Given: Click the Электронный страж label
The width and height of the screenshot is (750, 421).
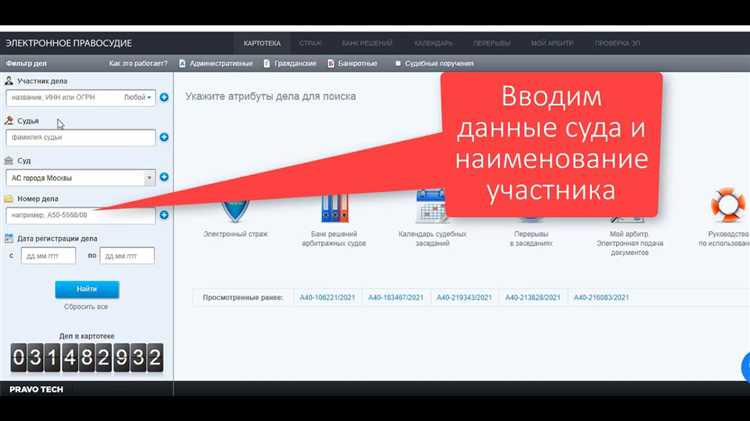Looking at the screenshot, I should point(235,234).
